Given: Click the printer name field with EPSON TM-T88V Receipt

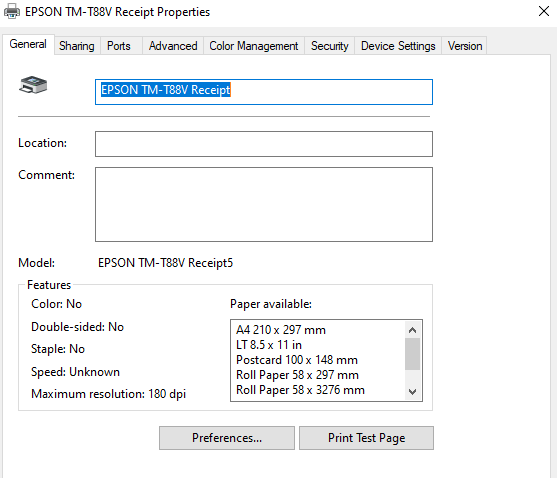Looking at the screenshot, I should [264, 92].
